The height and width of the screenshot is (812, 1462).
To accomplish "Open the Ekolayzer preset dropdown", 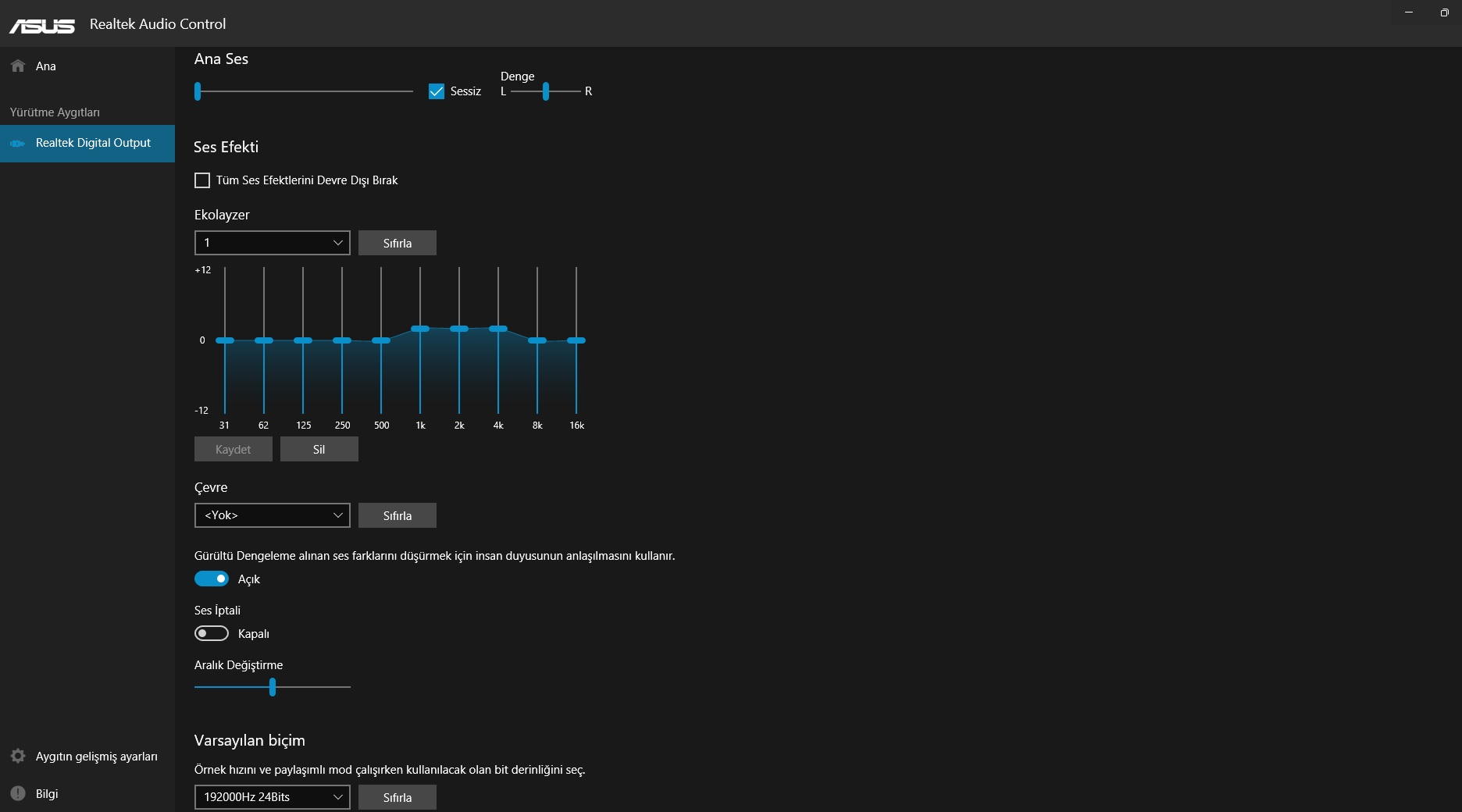I will pos(273,243).
